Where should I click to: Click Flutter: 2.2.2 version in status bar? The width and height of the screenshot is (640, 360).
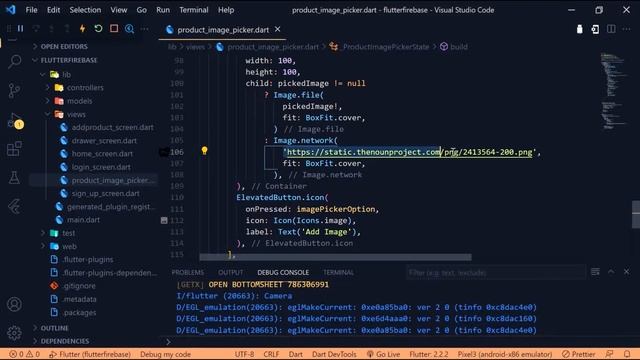point(429,354)
